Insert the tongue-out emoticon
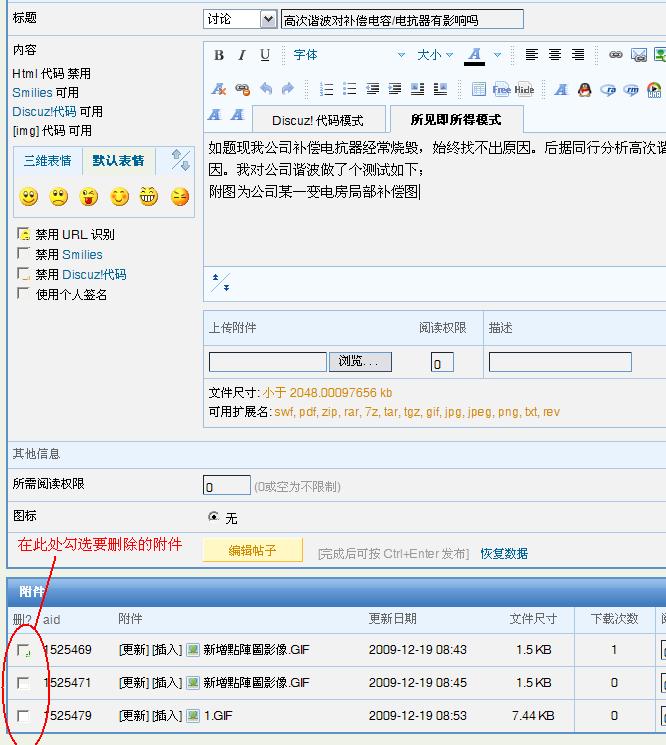Image resolution: width=666 pixels, height=745 pixels. (x=89, y=196)
